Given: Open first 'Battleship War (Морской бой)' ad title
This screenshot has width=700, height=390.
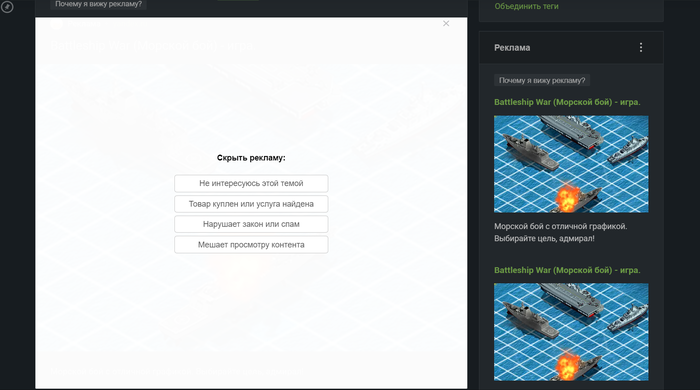Looking at the screenshot, I should coord(567,102).
